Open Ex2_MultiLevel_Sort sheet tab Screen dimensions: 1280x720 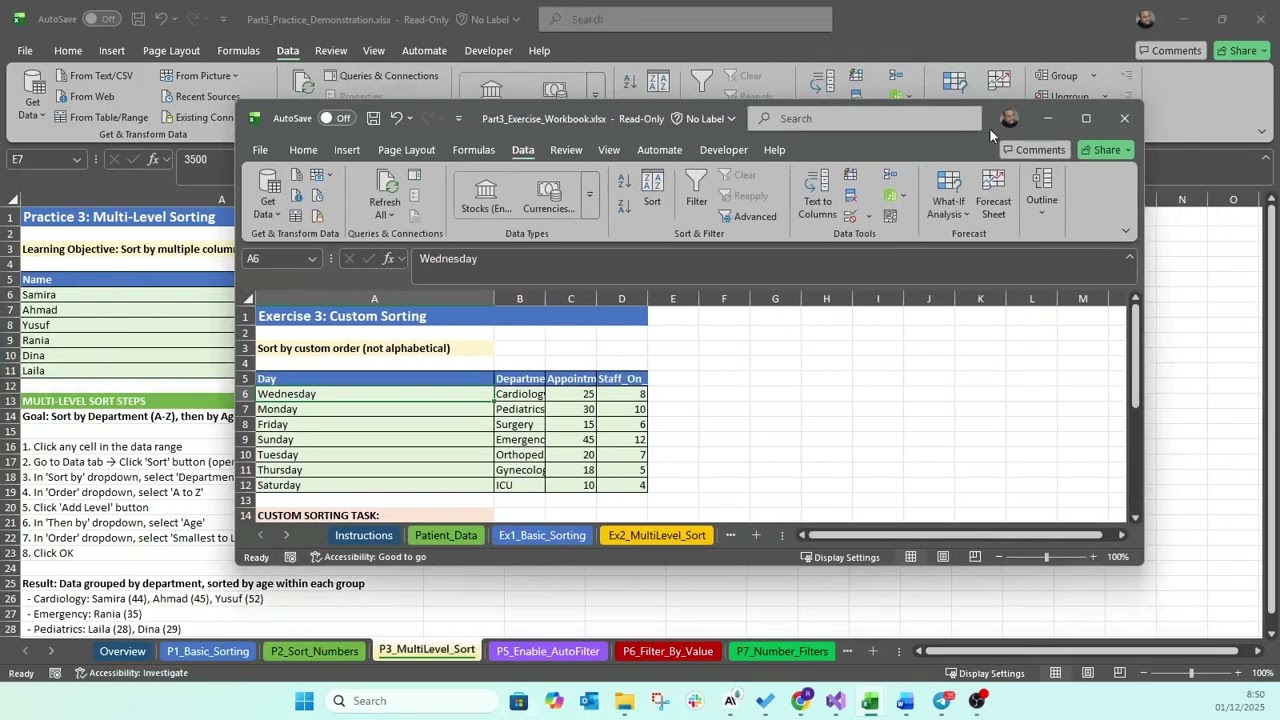click(x=657, y=536)
